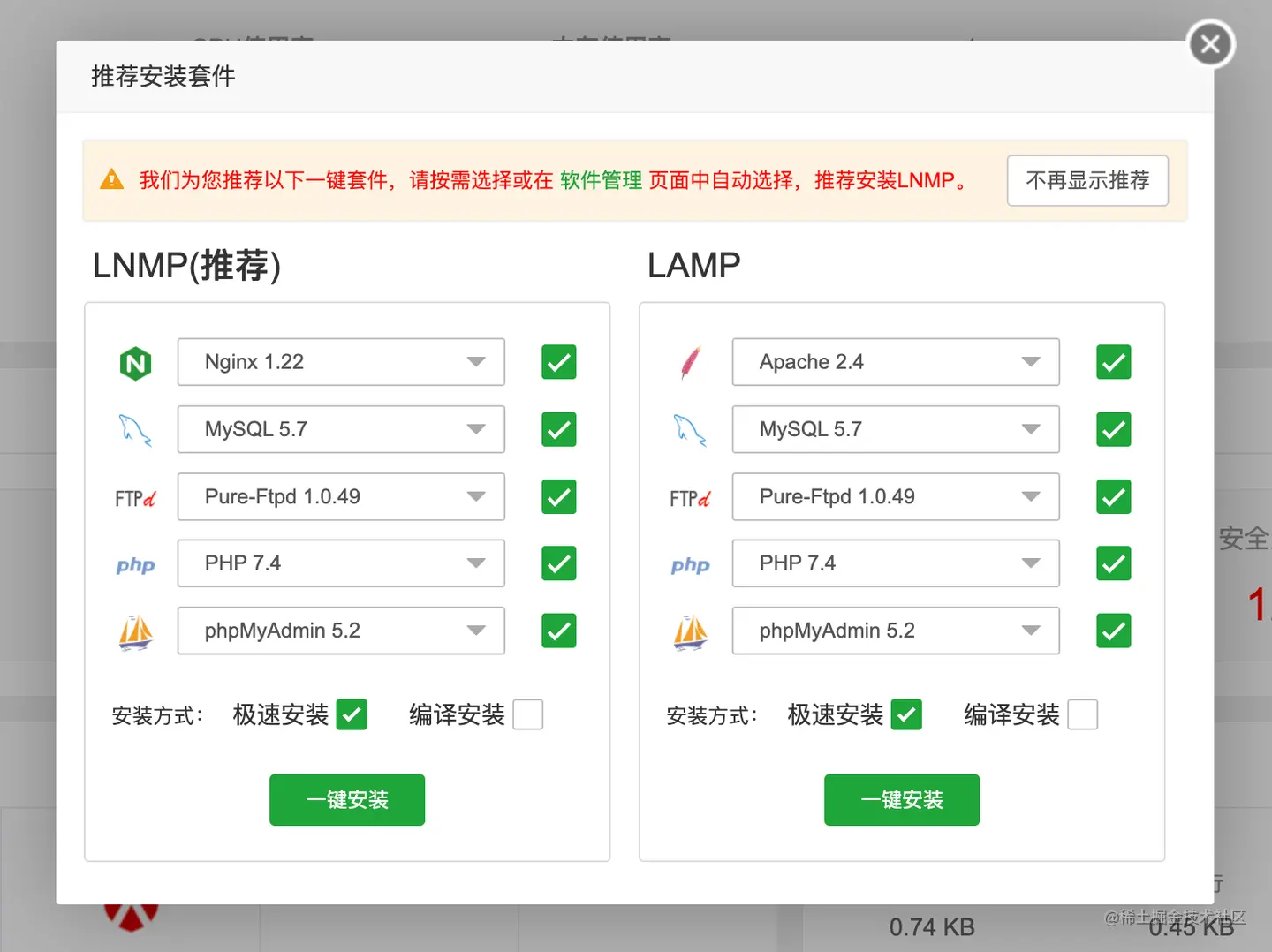The image size is (1272, 952).
Task: Click the MySQL 5.7 version field under LAMP
Action: click(x=895, y=429)
